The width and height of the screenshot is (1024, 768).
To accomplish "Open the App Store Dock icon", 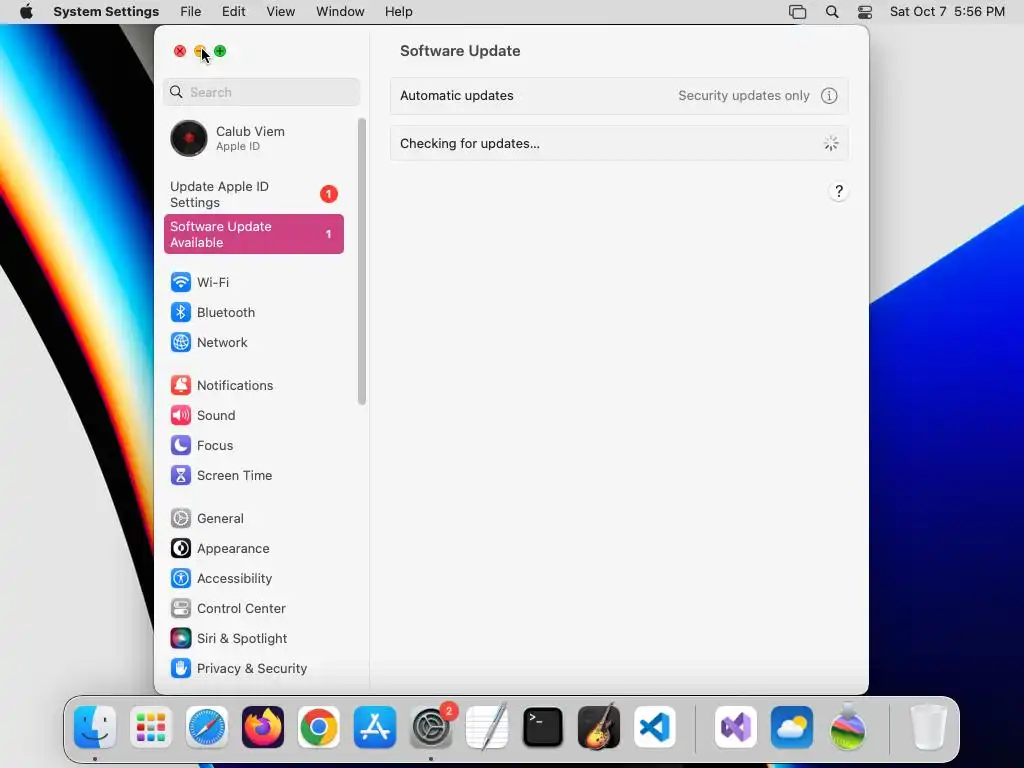I will tap(375, 727).
